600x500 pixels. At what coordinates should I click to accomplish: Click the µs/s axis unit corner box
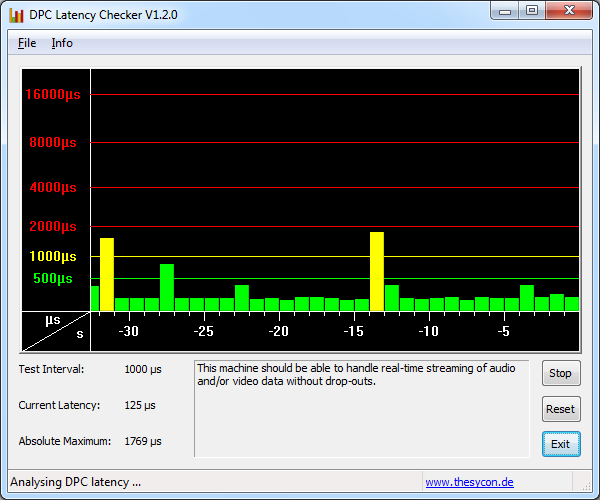pos(56,331)
